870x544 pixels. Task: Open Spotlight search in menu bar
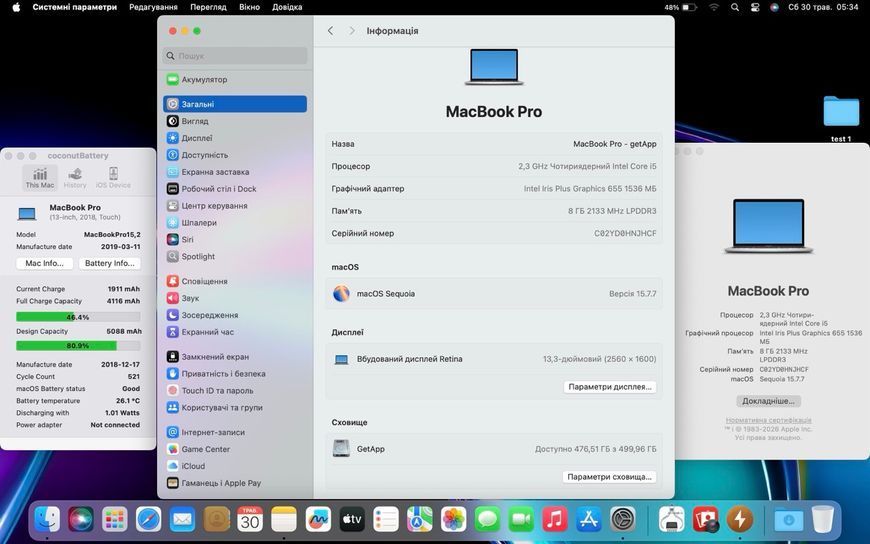(735, 7)
